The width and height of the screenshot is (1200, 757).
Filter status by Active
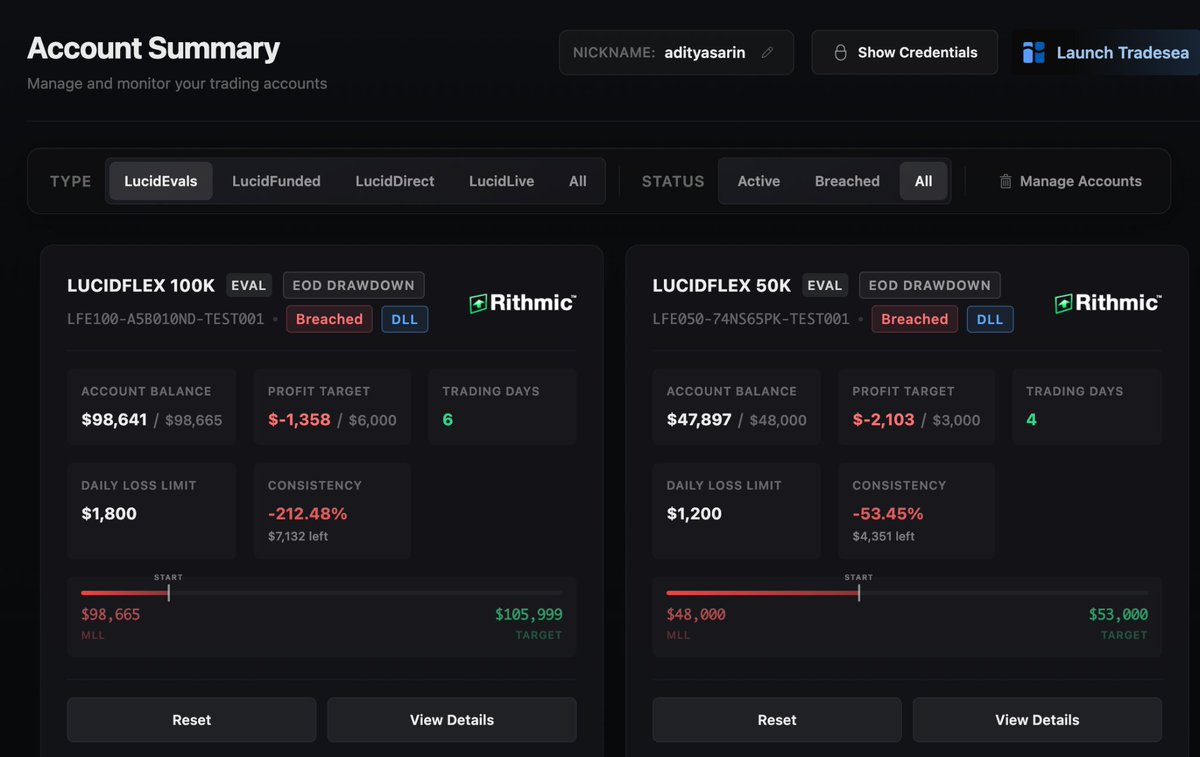point(759,181)
